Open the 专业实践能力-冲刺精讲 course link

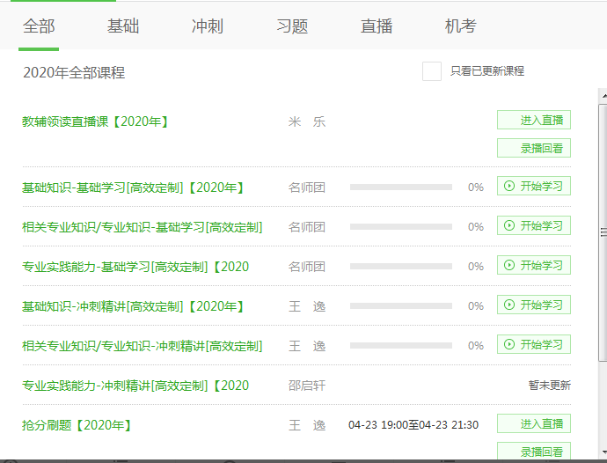(x=135, y=385)
